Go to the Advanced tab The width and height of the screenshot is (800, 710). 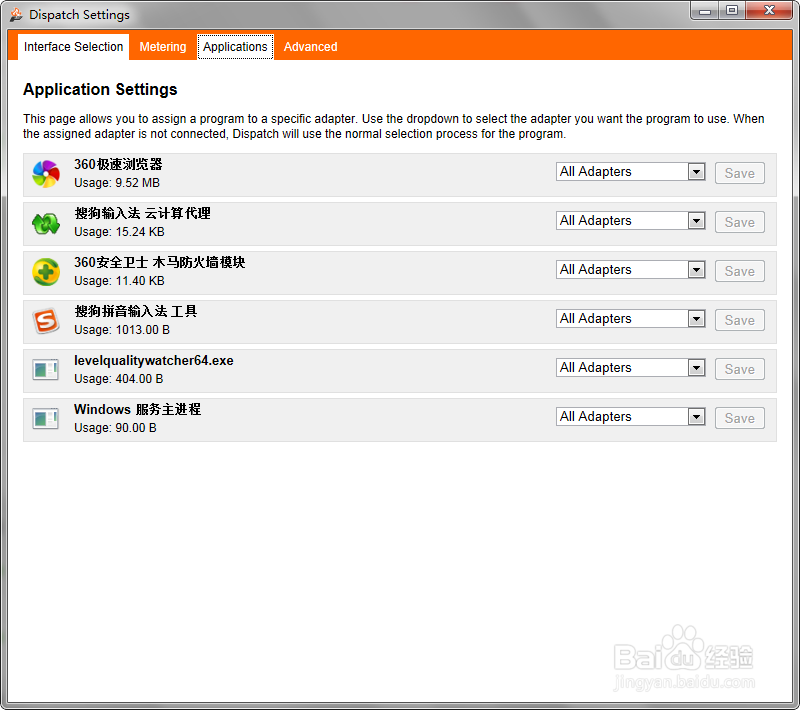pos(310,47)
